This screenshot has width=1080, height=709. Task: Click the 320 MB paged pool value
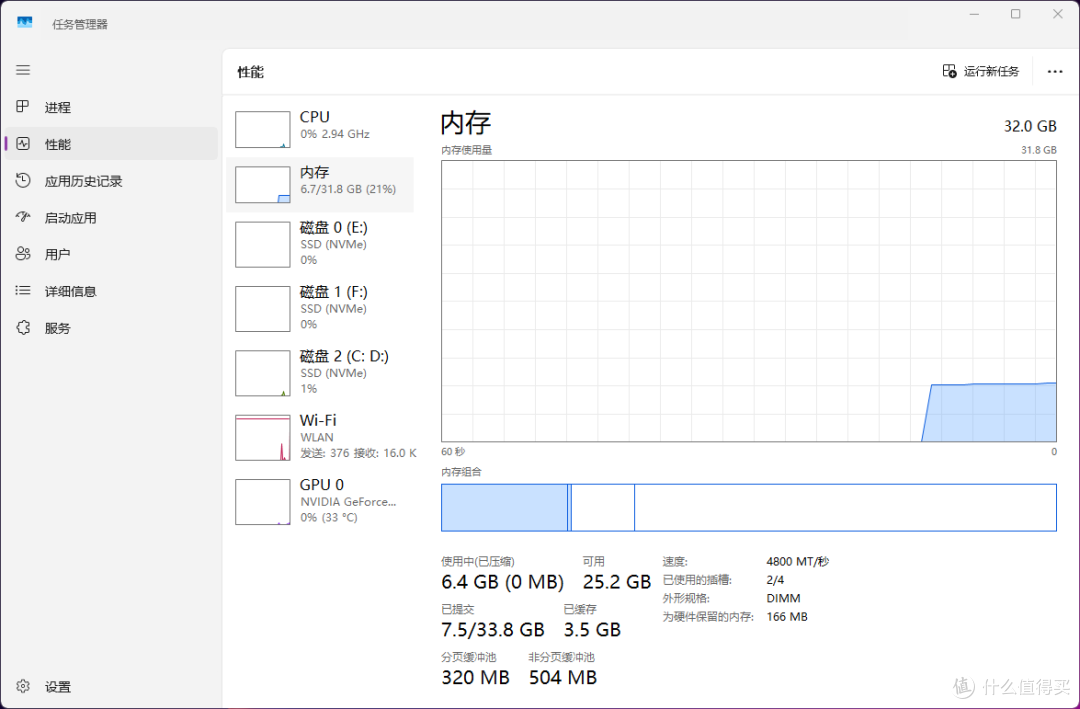pos(475,678)
